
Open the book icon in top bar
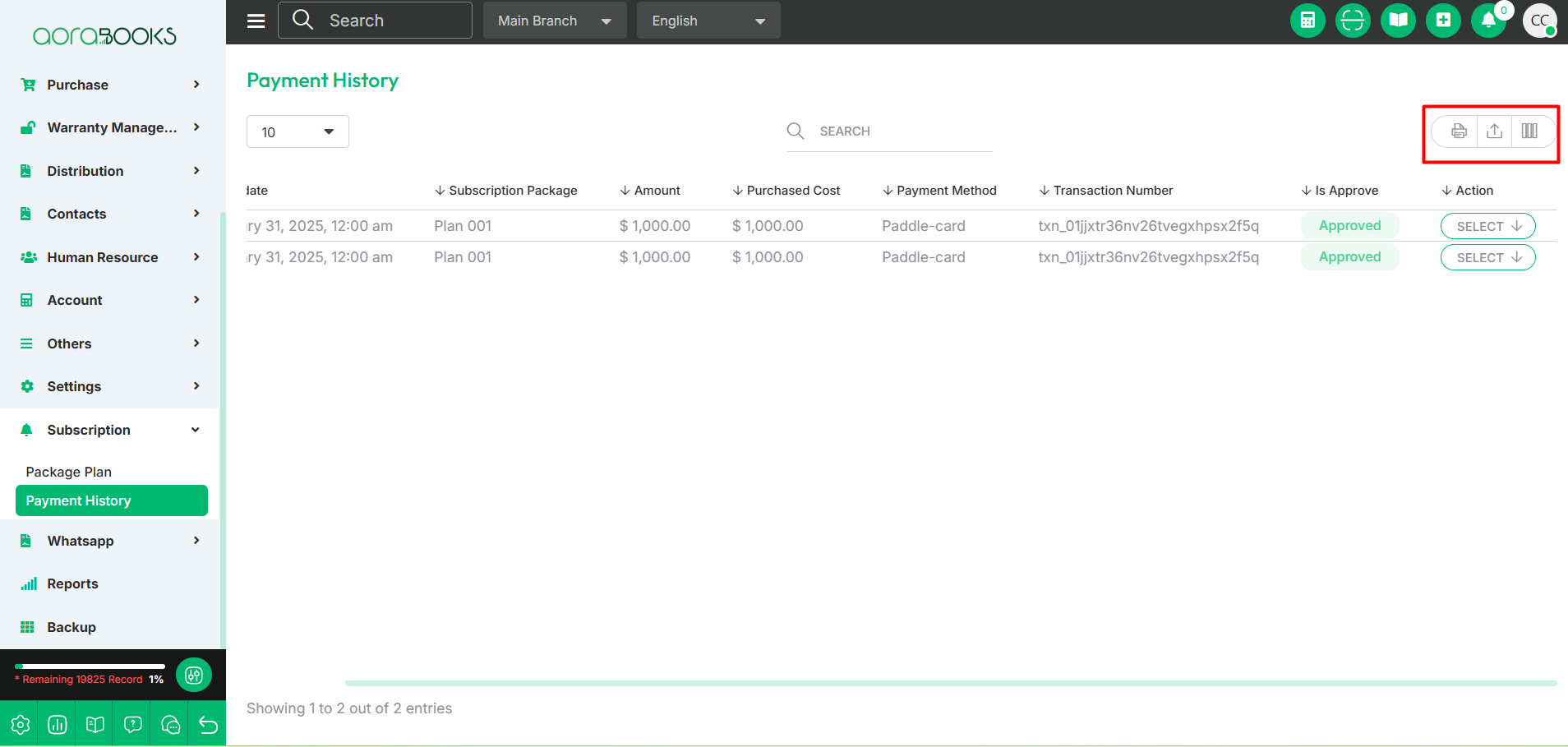click(x=1398, y=21)
